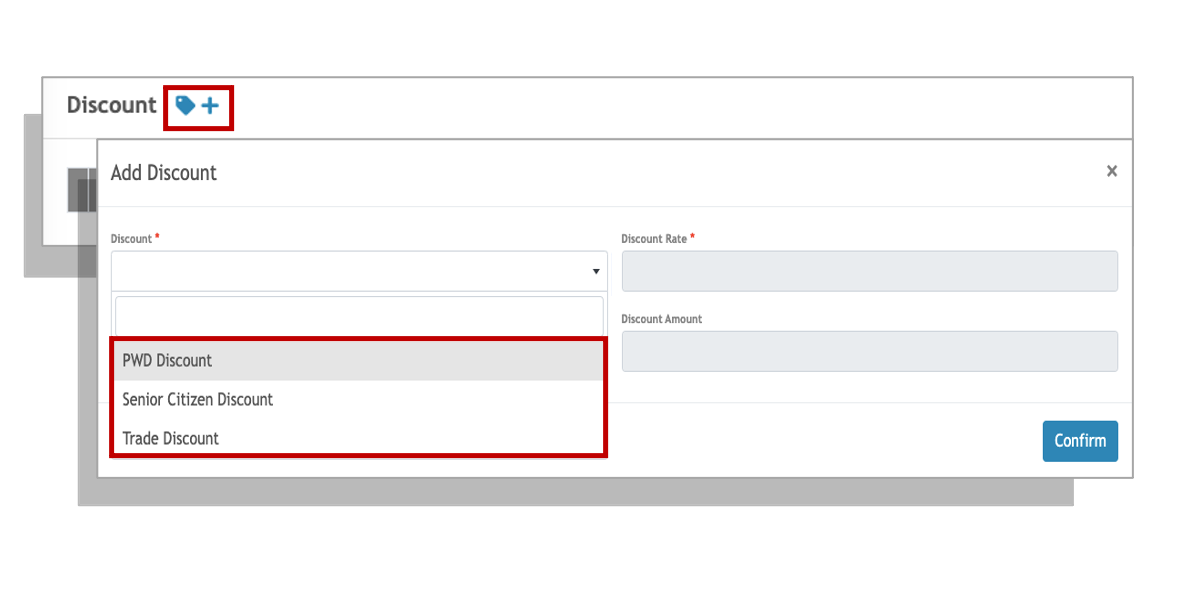Image resolution: width=1183 pixels, height=589 pixels.
Task: Click the red asterisk next to Discount Rate
Action: click(x=693, y=237)
